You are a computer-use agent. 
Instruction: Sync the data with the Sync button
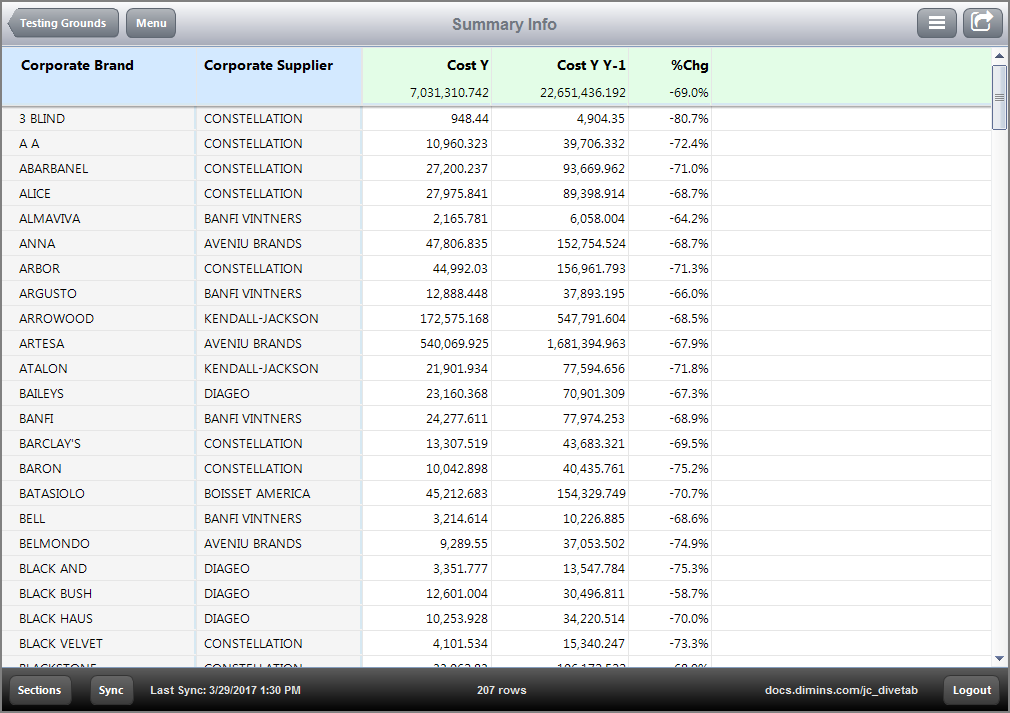pyautogui.click(x=111, y=690)
